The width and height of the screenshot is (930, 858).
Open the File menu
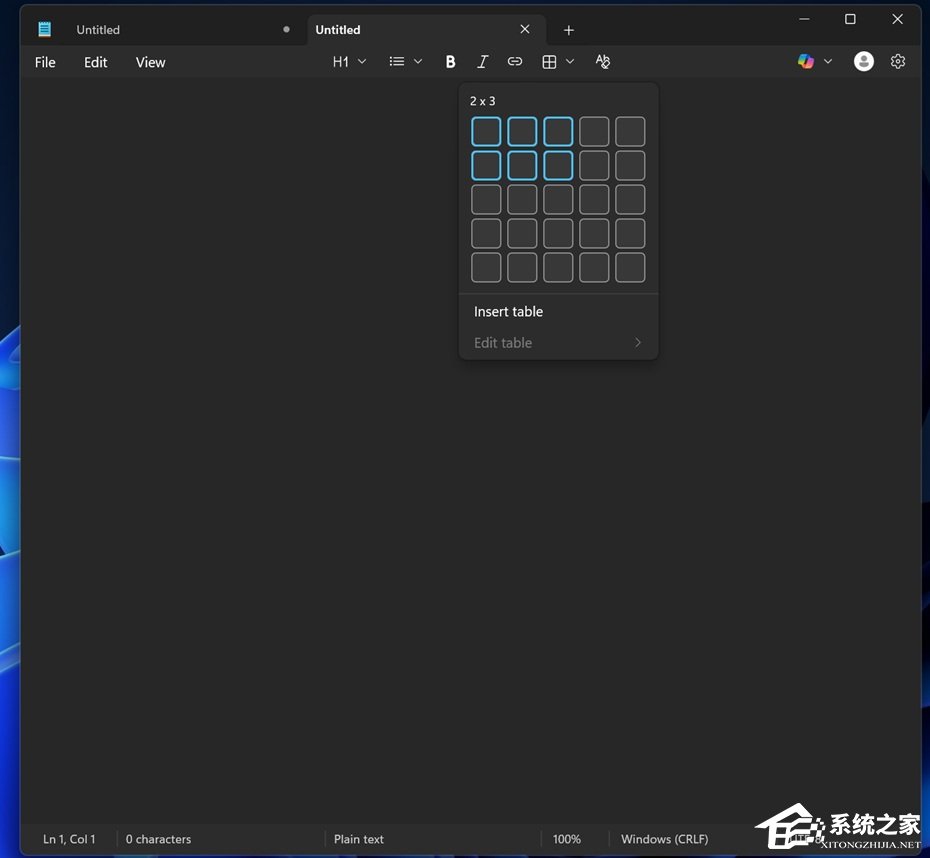45,62
